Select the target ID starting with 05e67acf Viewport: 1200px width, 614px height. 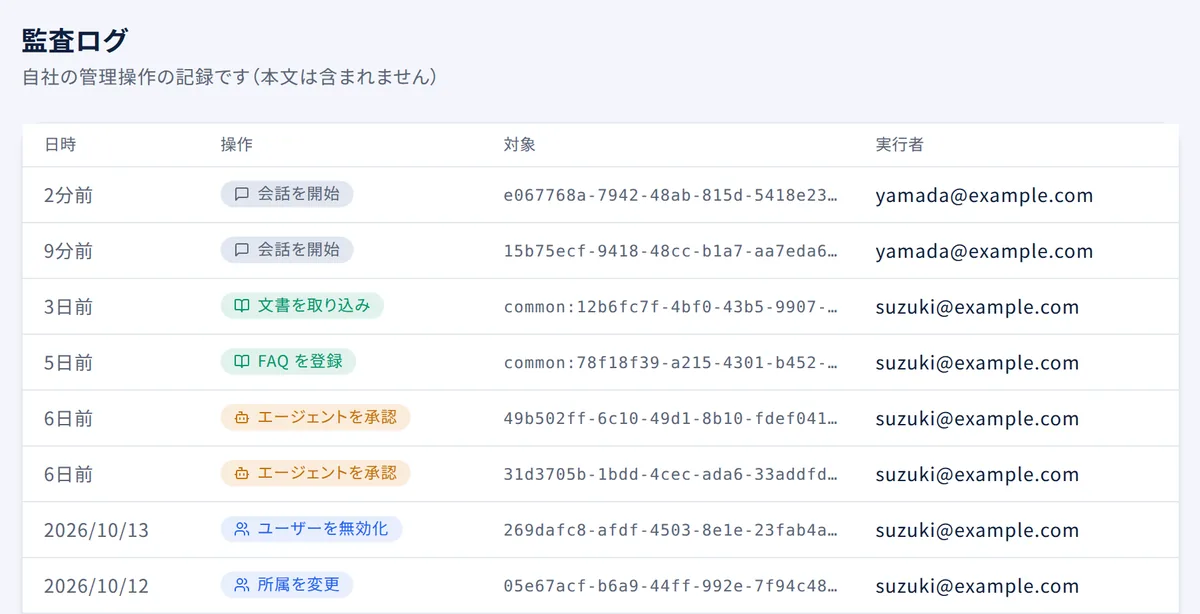pyautogui.click(x=671, y=586)
